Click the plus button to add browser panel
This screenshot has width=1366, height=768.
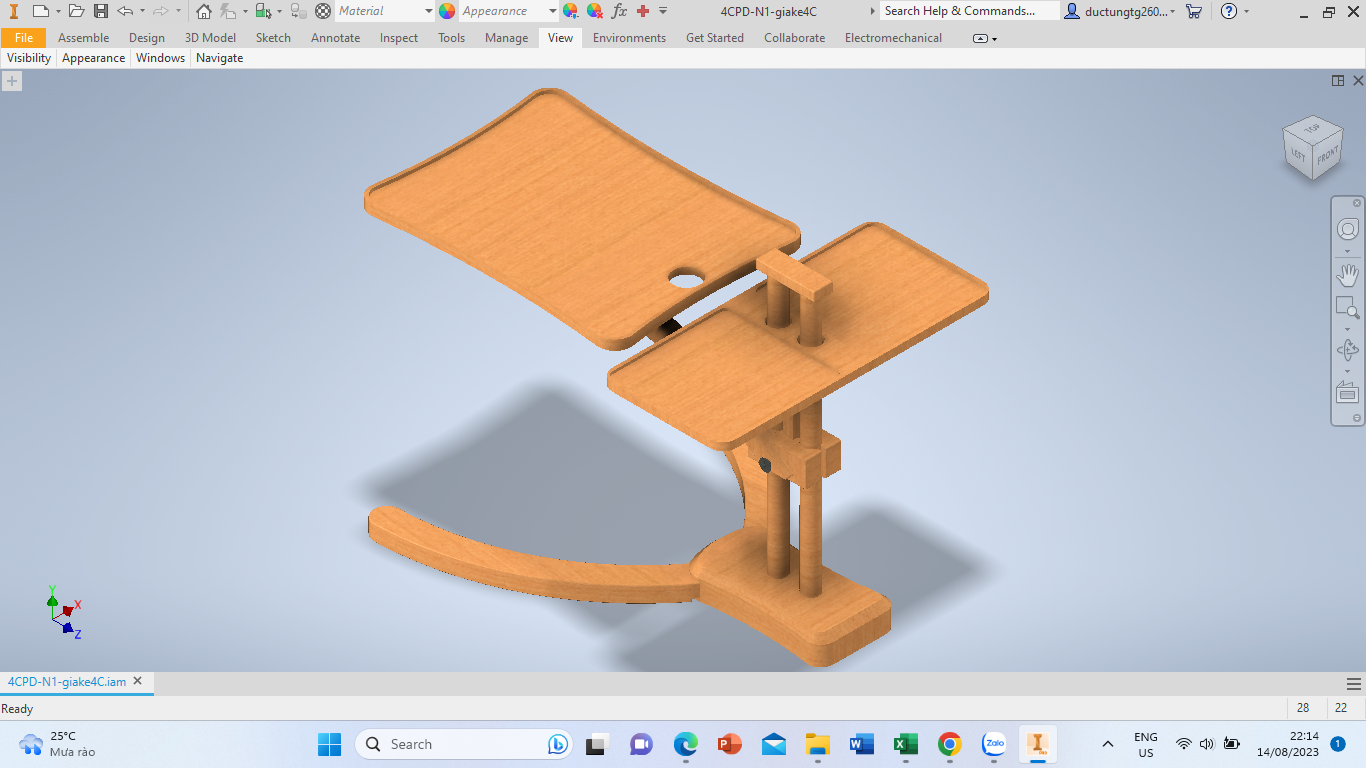[x=11, y=81]
